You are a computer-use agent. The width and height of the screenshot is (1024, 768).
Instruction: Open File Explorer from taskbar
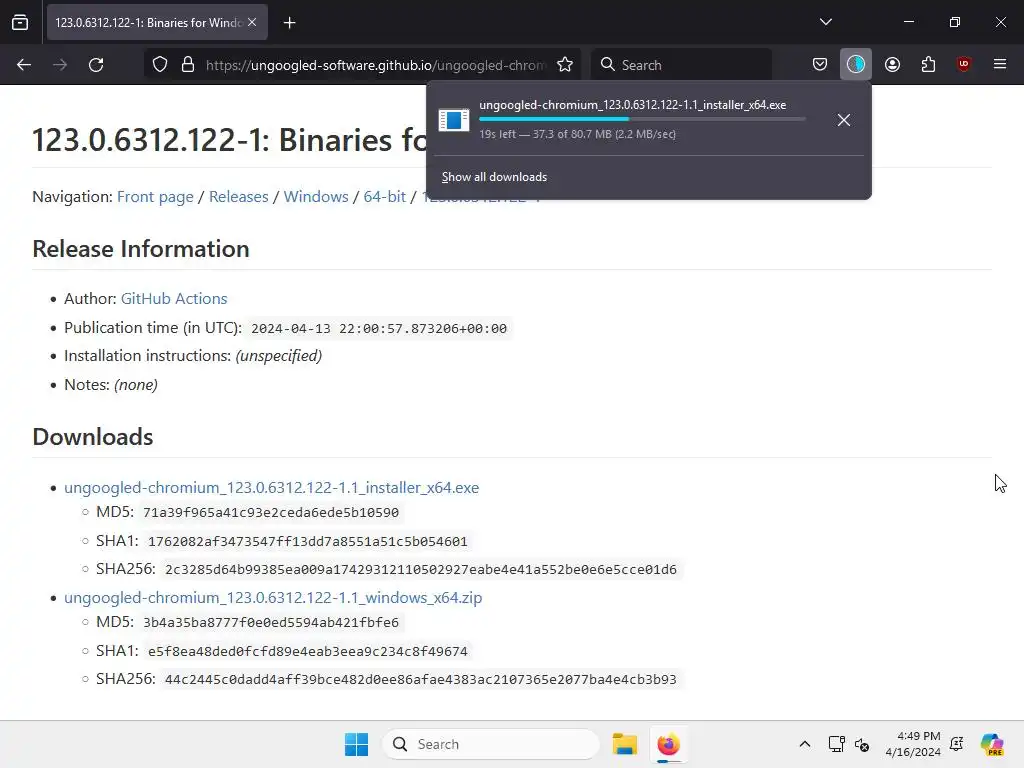tap(624, 744)
